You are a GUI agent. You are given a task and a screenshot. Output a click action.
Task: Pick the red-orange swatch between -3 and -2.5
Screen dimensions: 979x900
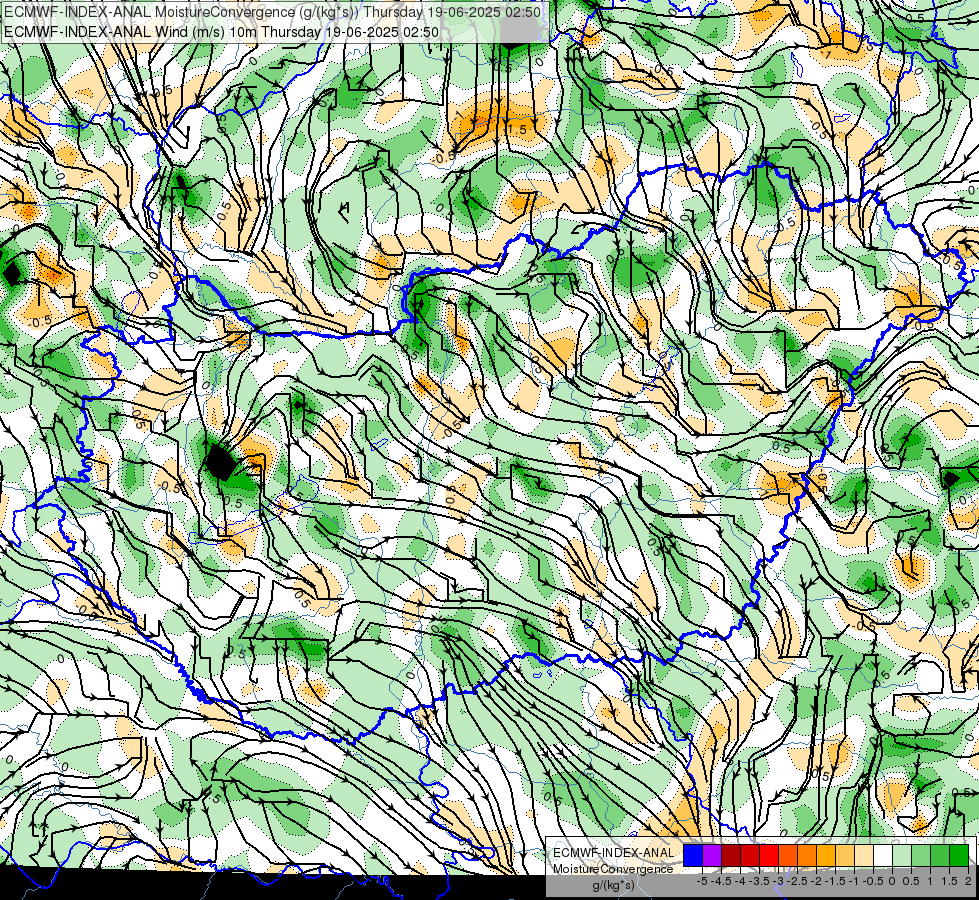point(788,856)
